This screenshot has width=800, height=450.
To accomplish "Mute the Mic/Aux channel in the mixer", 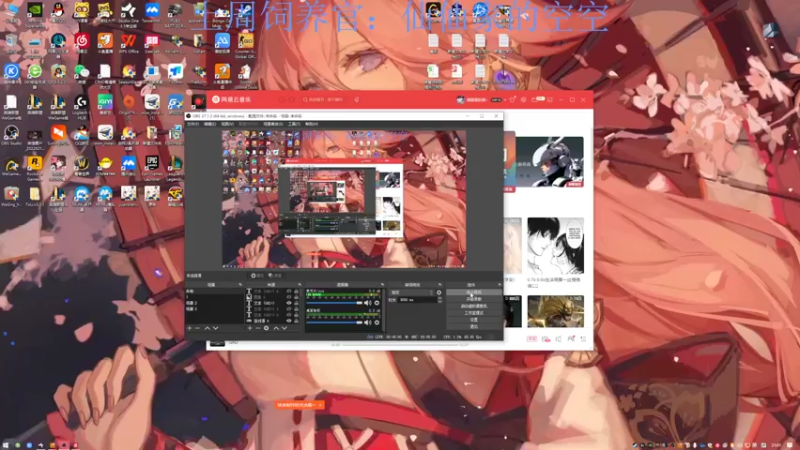I will 367,303.
